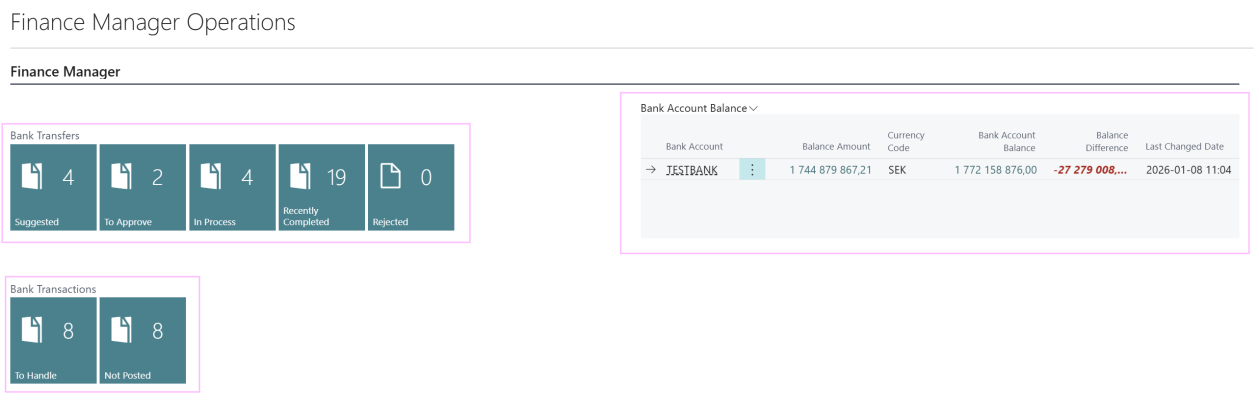Click the SEK currency code cell
Screen dimensions: 1259x416
coord(897,170)
